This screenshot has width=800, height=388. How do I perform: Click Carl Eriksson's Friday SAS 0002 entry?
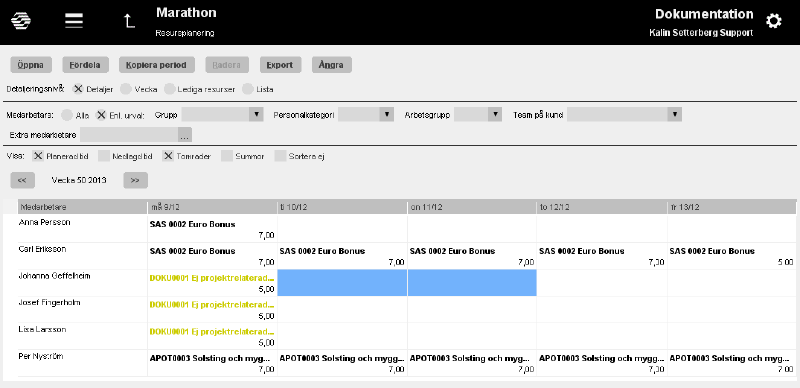pyautogui.click(x=732, y=256)
